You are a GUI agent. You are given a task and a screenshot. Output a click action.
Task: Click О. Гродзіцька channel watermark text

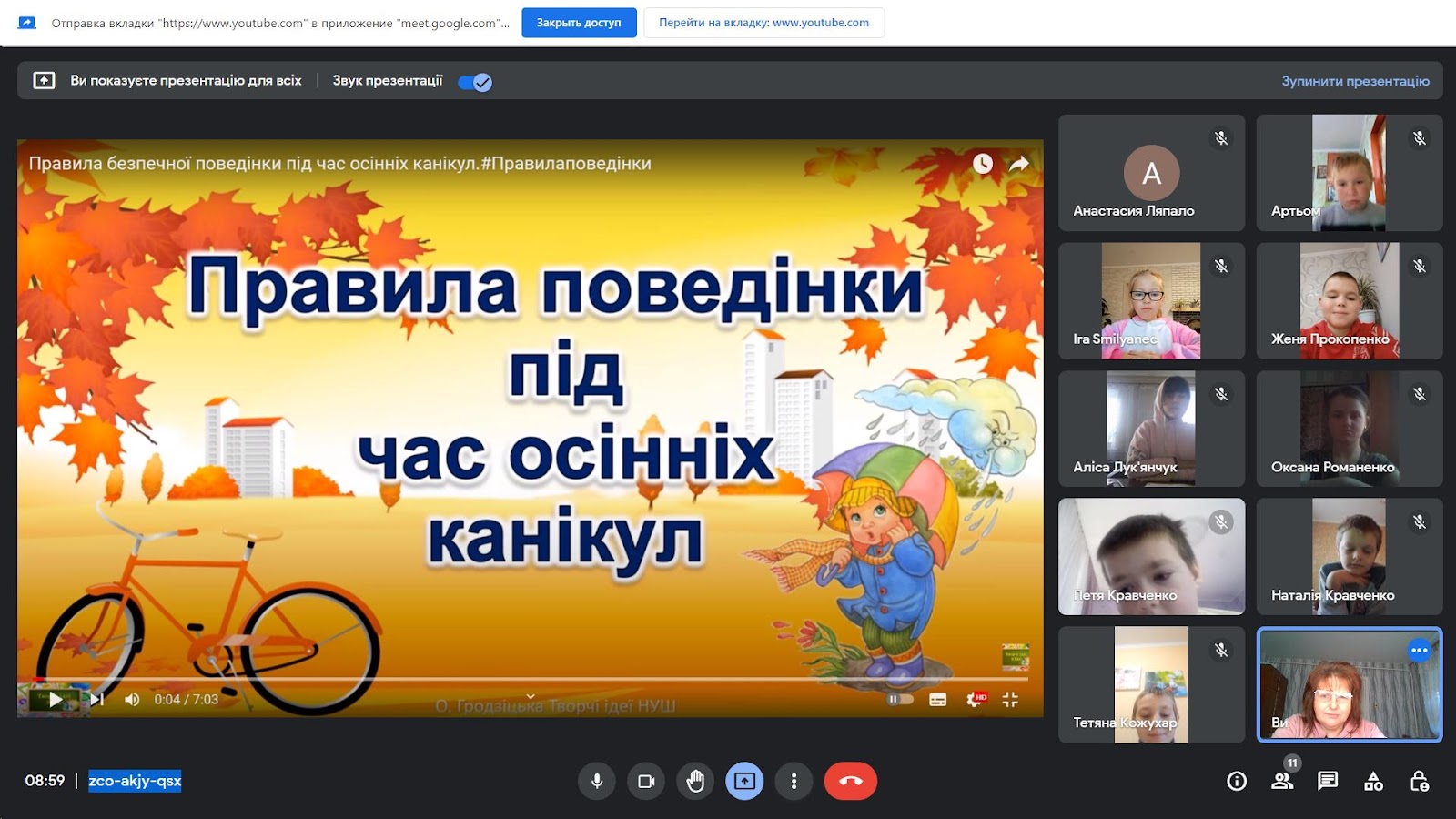pyautogui.click(x=555, y=705)
